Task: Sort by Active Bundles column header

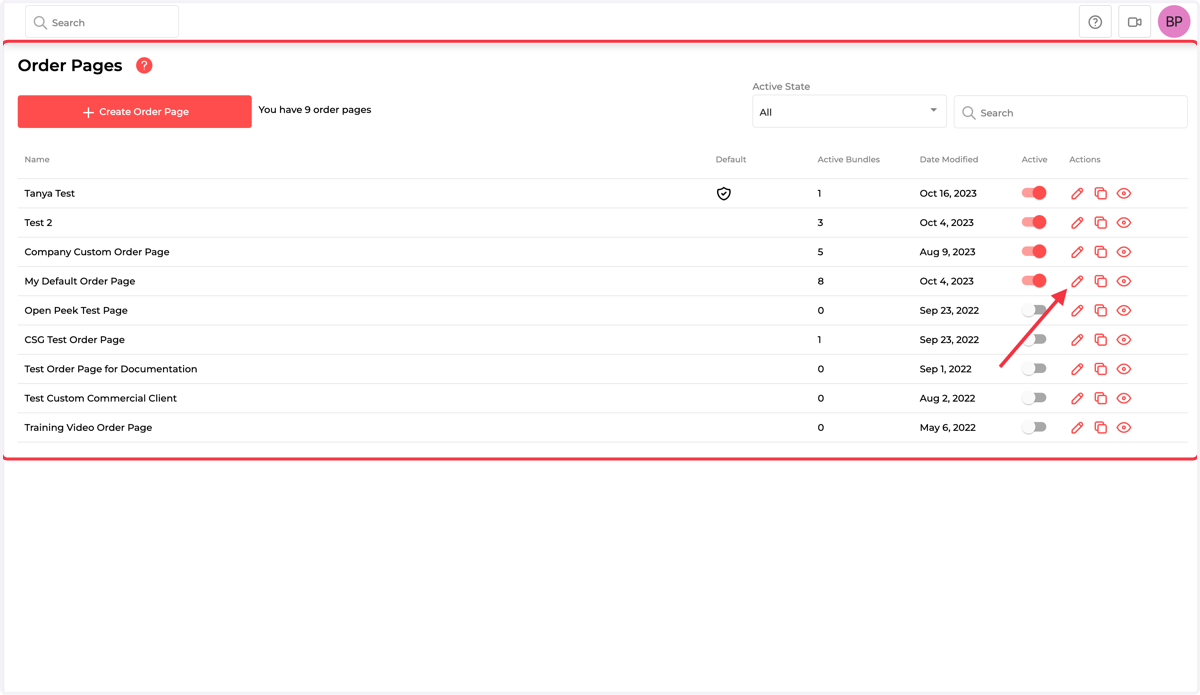Action: (849, 160)
